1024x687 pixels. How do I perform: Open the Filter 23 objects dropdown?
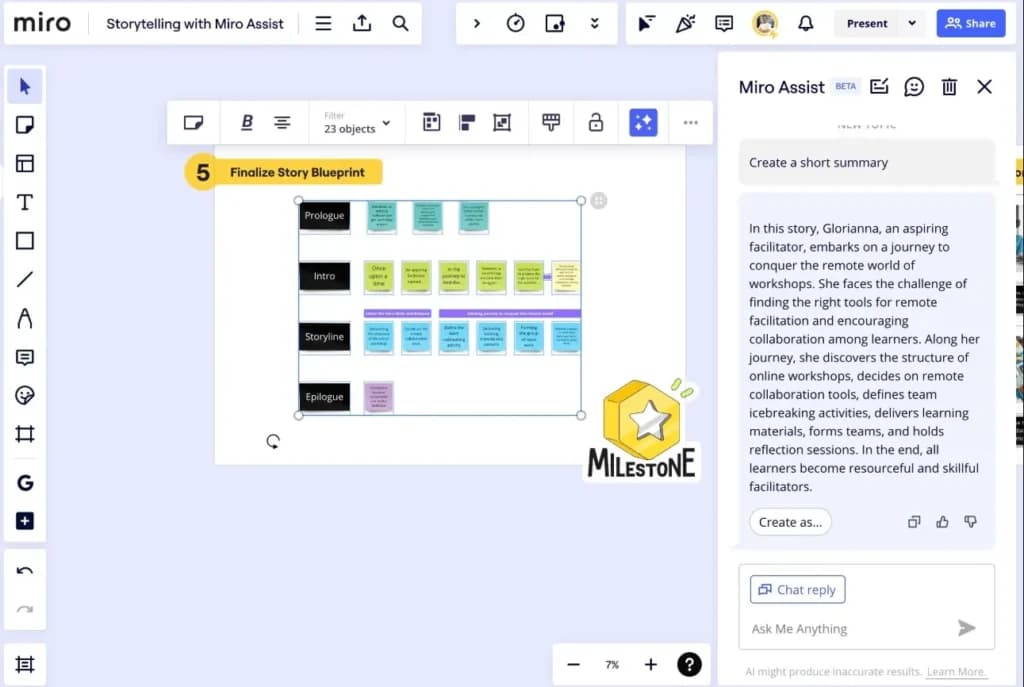(x=357, y=123)
